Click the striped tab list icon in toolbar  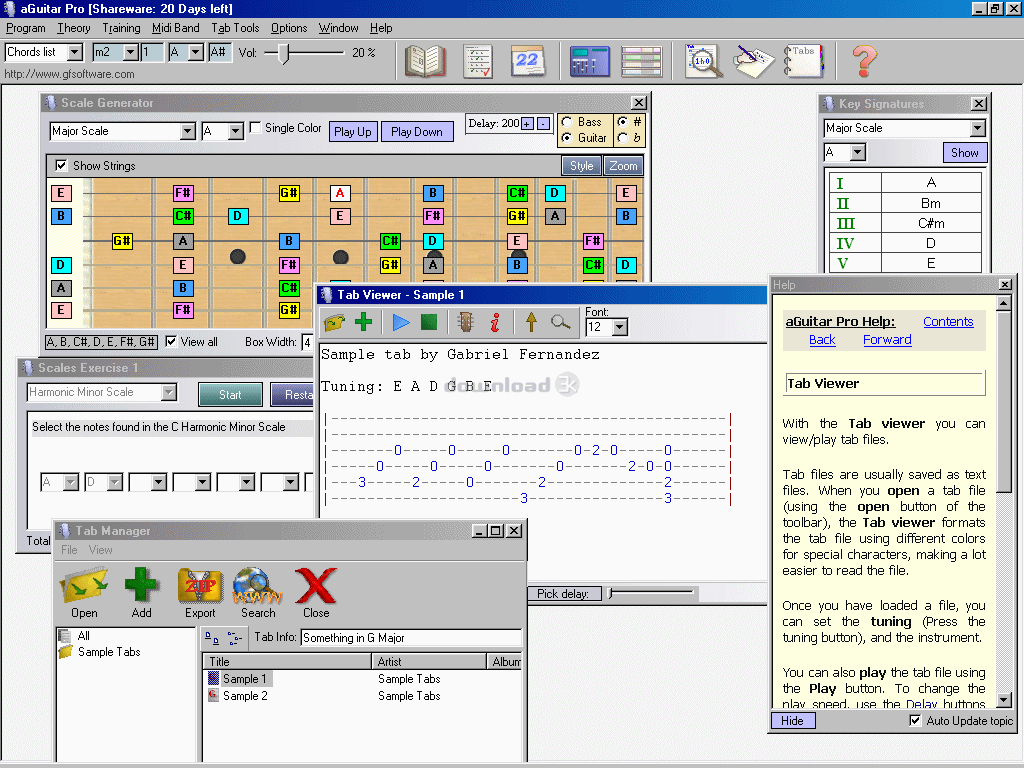point(641,61)
